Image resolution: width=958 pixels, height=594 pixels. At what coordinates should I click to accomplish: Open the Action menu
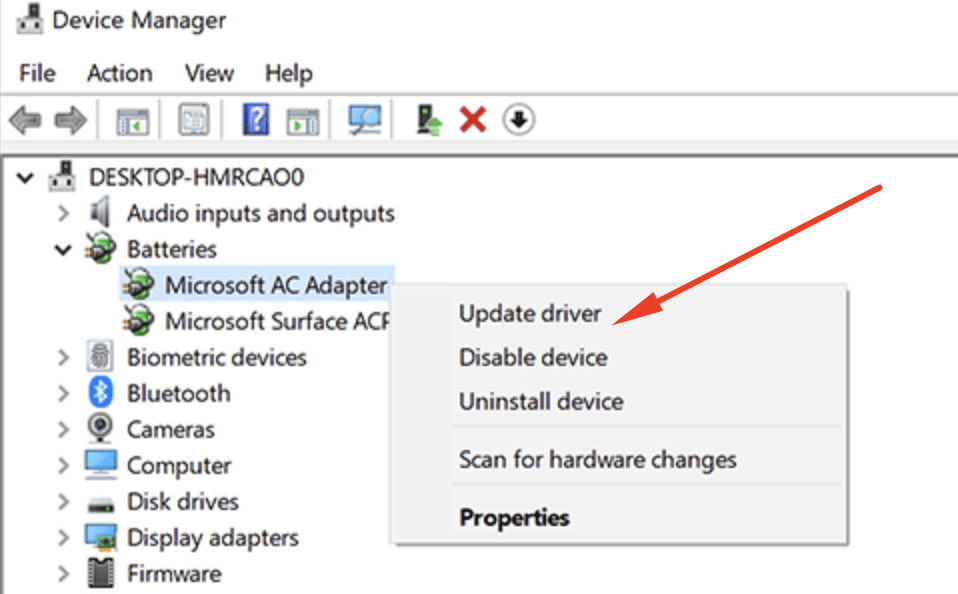click(119, 73)
